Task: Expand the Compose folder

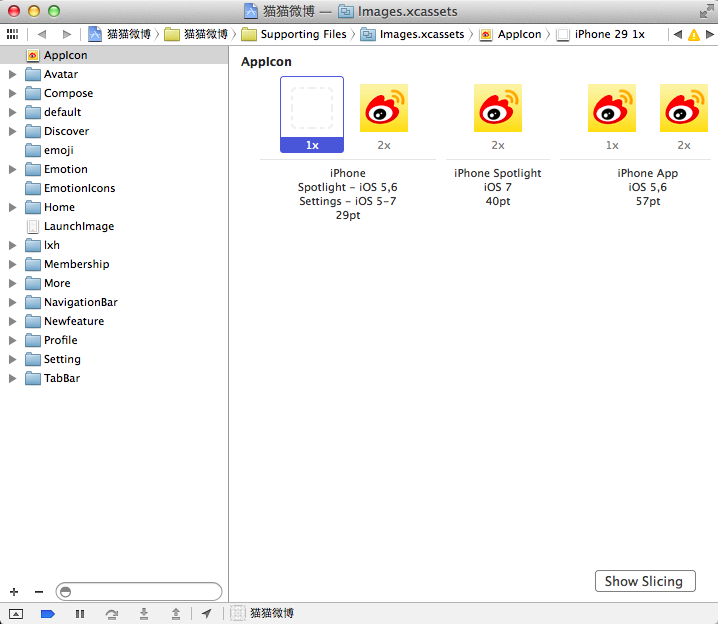Action: (13, 93)
